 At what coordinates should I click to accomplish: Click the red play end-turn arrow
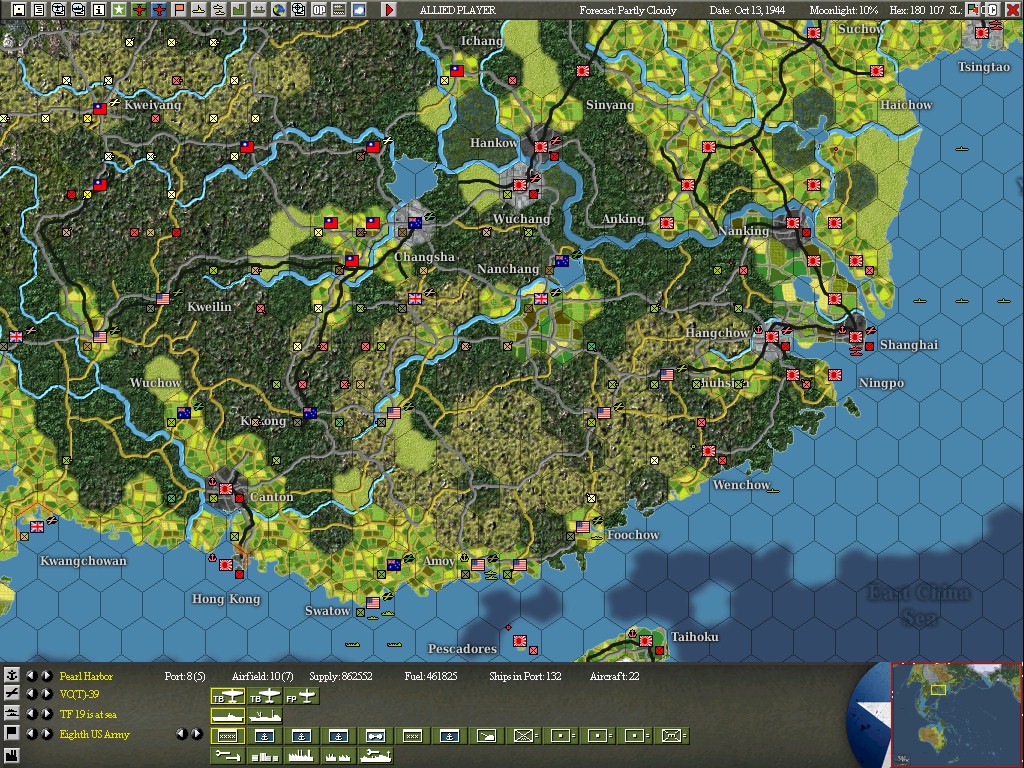(x=388, y=9)
